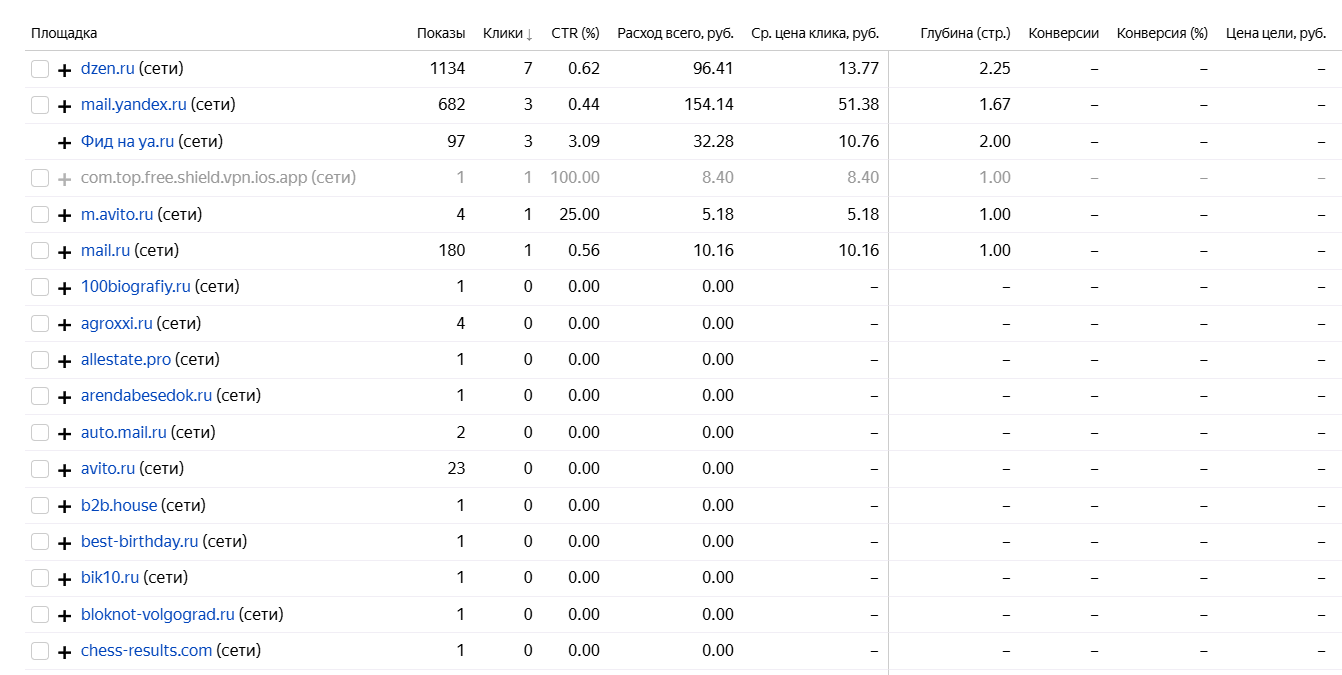Expand the avito.ru row plus icon
The height and width of the screenshot is (675, 1342).
(65, 470)
